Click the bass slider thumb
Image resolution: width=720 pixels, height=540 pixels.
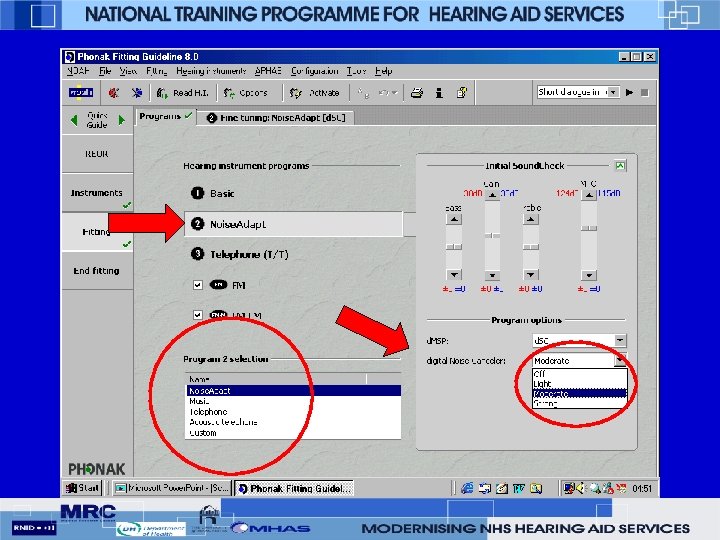[454, 247]
